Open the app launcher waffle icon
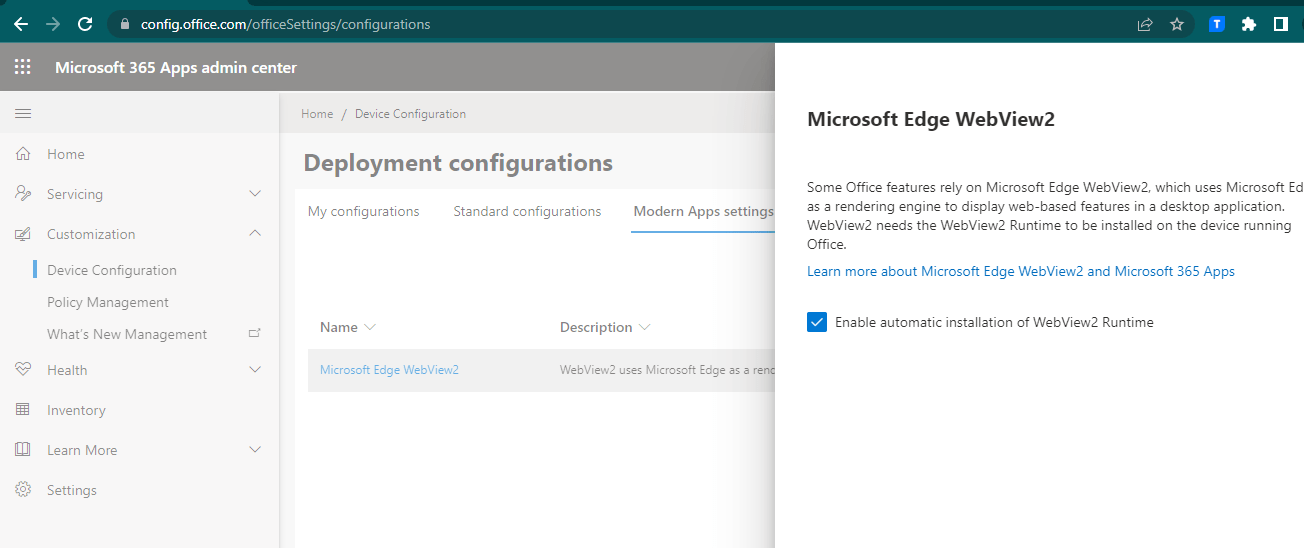This screenshot has height=548, width=1304. (x=22, y=68)
